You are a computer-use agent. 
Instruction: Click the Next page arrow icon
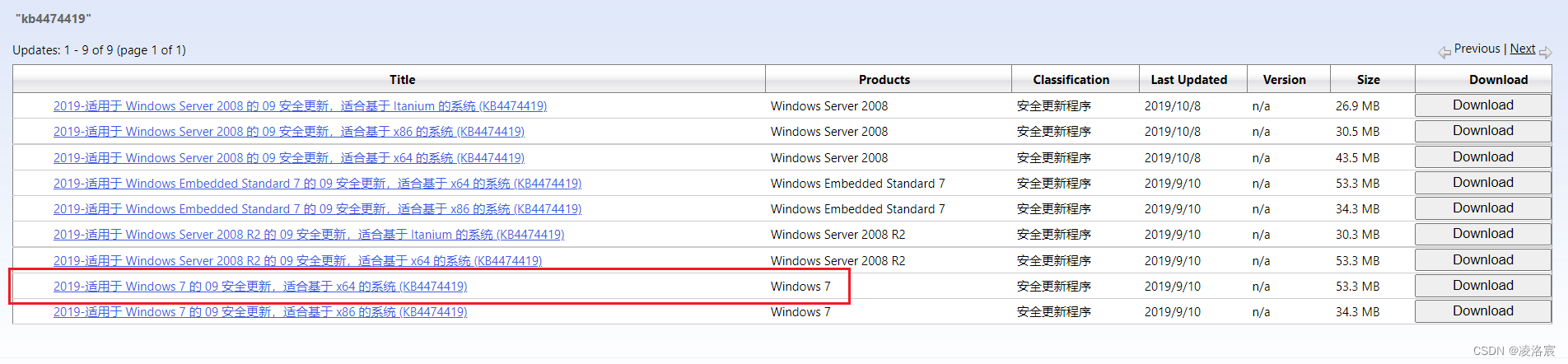click(1546, 53)
